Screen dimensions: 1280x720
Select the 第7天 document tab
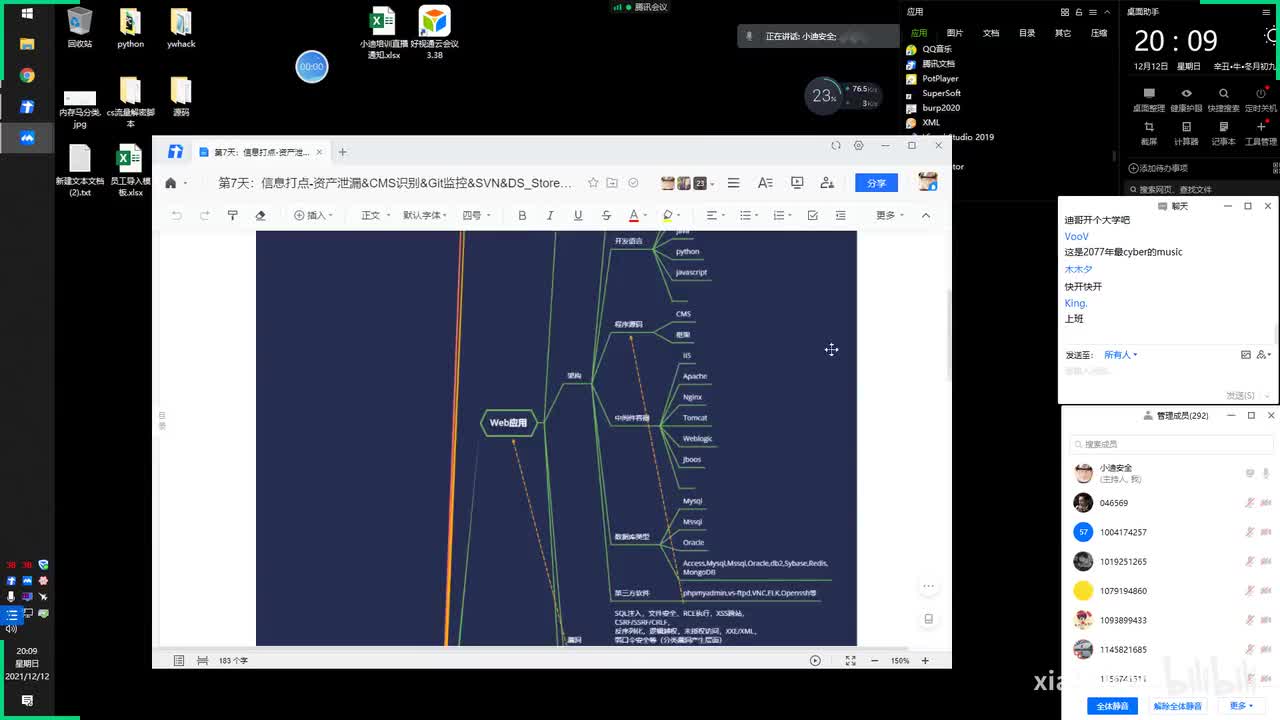pos(260,152)
